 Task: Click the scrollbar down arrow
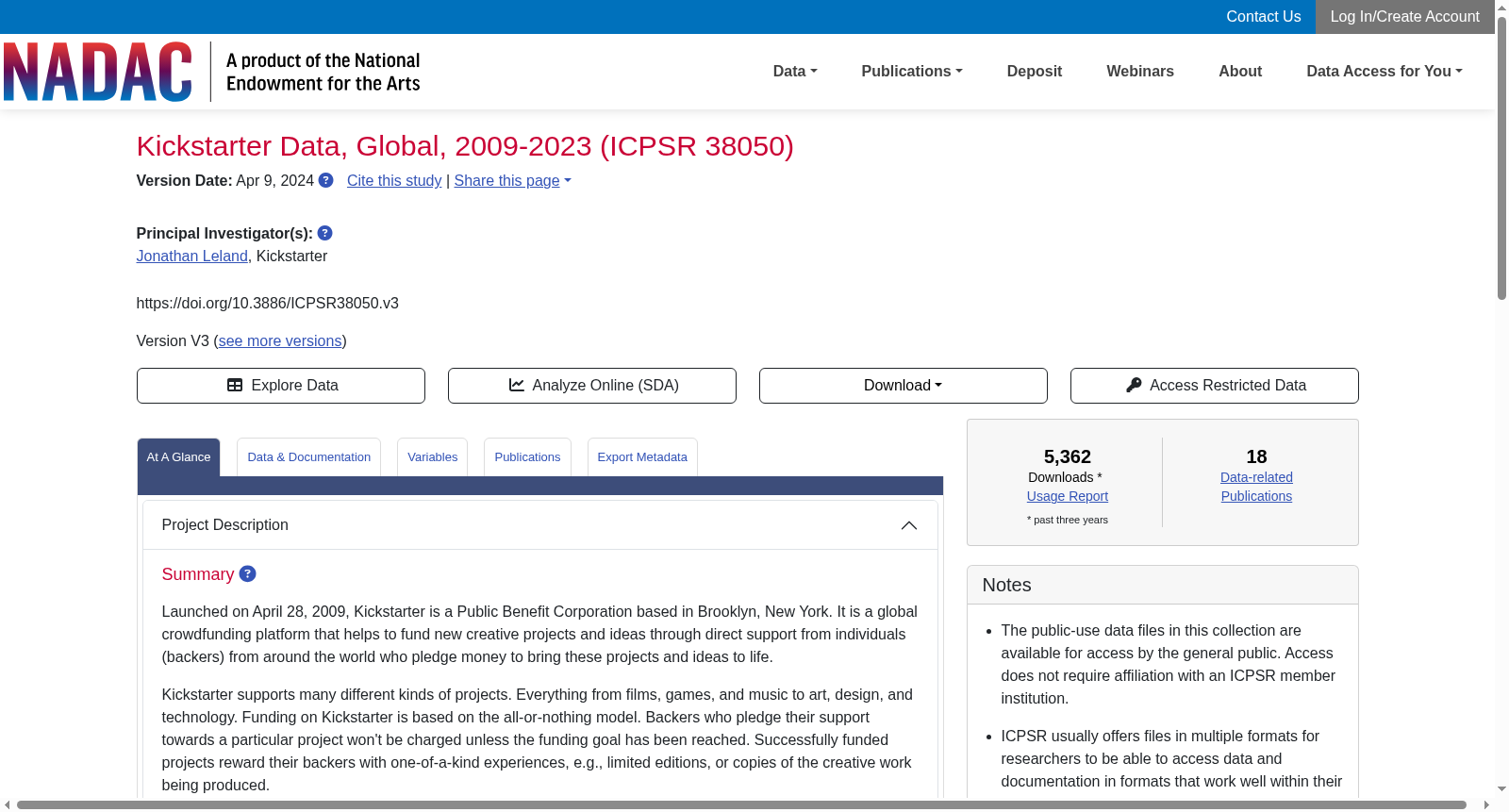pos(1501,789)
